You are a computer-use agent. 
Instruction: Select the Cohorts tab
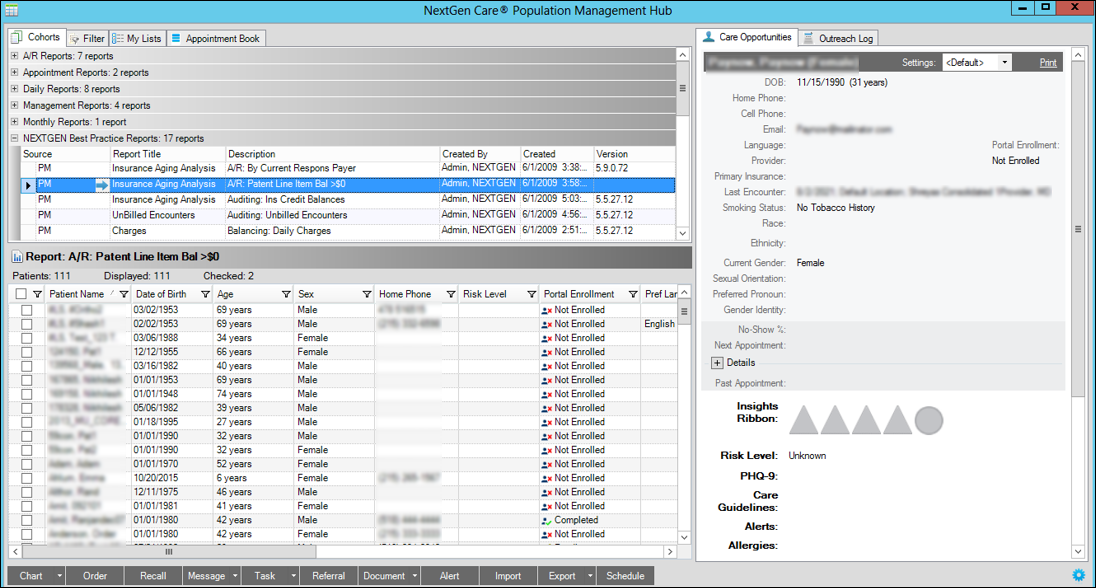pos(37,37)
